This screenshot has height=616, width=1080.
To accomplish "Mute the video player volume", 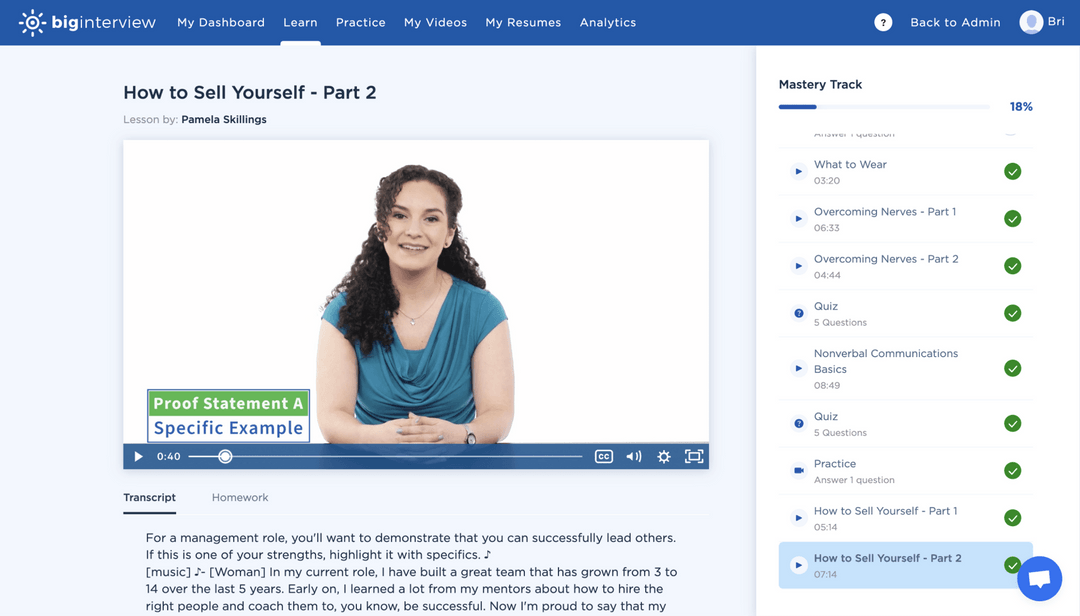I will 633,456.
